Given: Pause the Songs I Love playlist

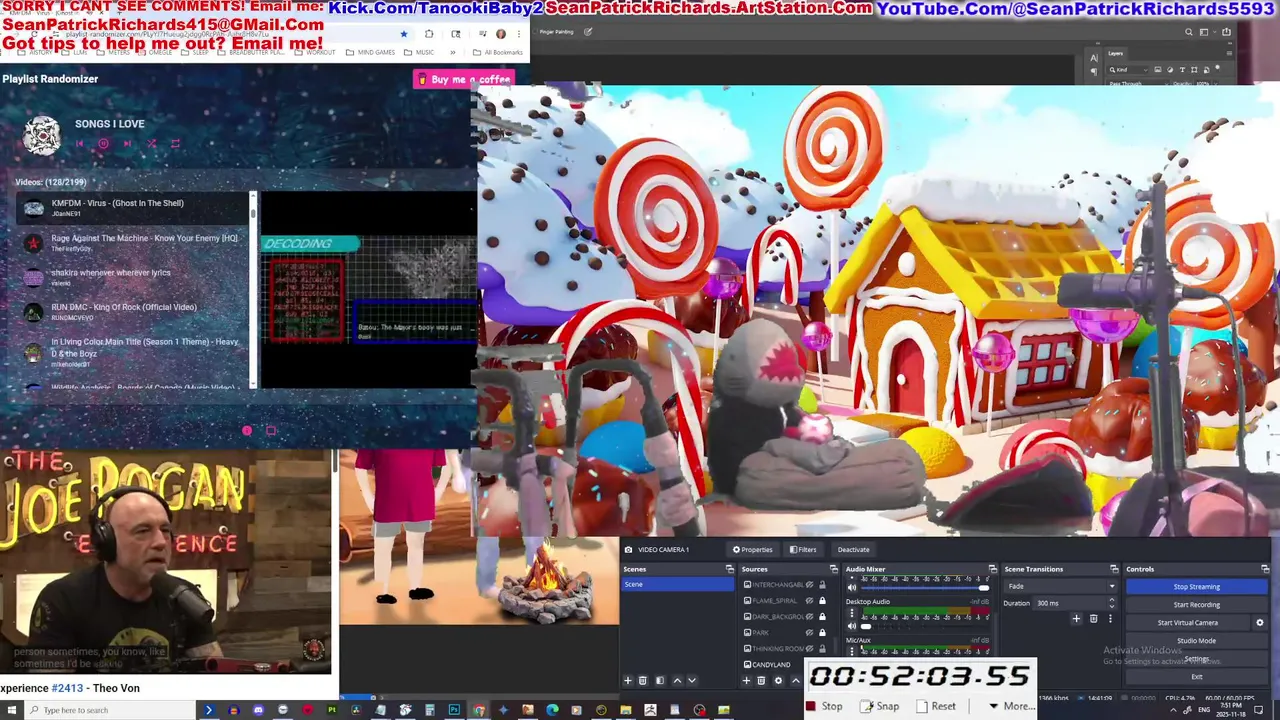Looking at the screenshot, I should [103, 144].
